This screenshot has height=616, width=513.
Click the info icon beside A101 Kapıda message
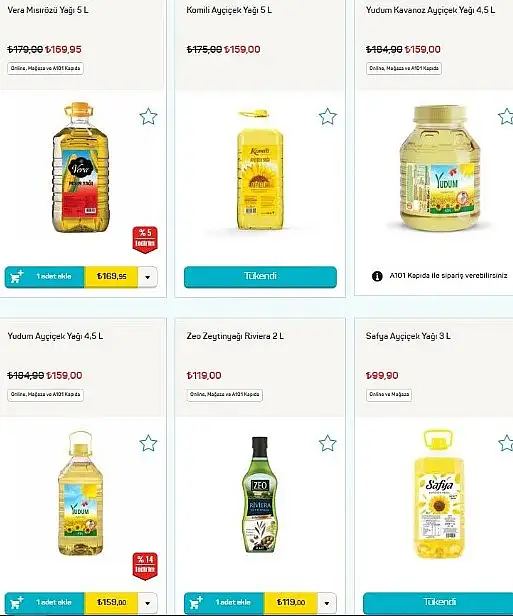(377, 276)
